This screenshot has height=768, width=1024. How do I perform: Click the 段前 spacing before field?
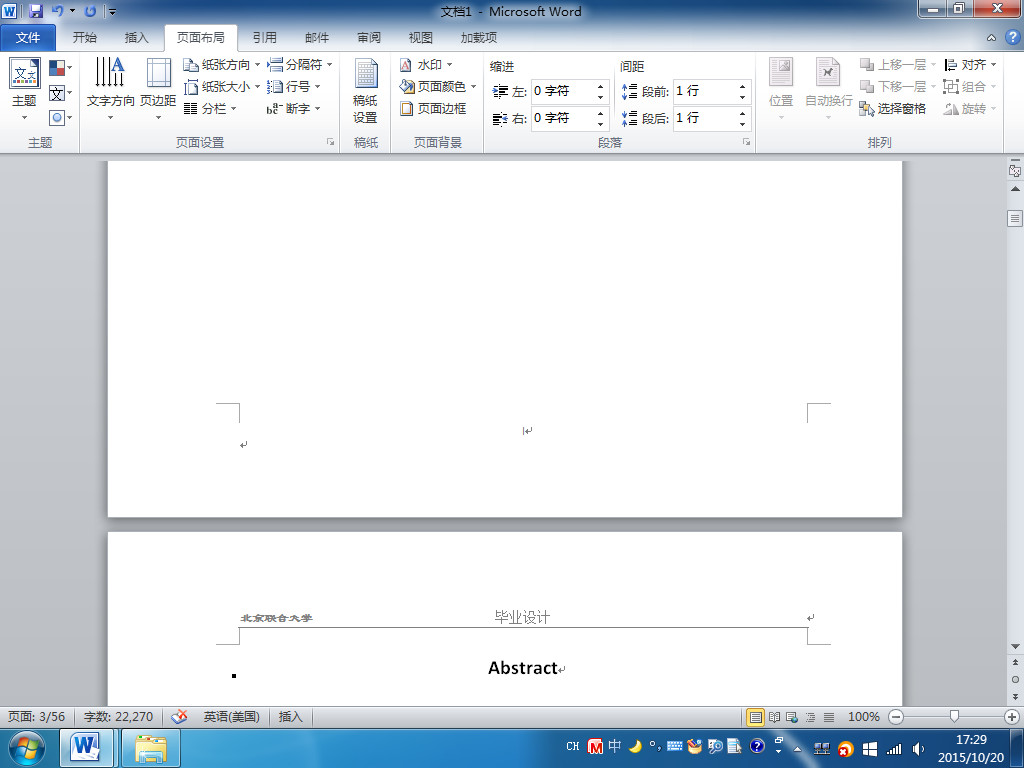(704, 91)
